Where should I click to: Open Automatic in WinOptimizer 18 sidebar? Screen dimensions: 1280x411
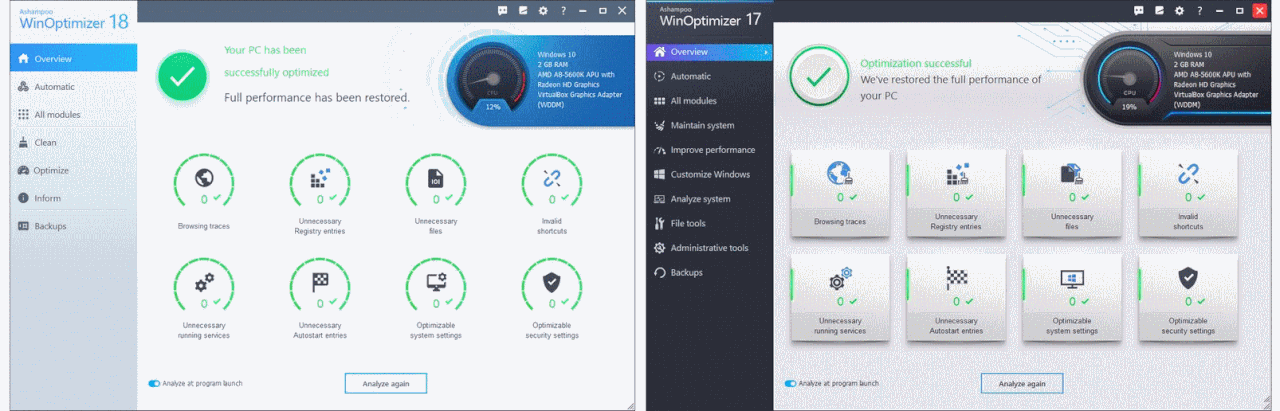[73, 87]
